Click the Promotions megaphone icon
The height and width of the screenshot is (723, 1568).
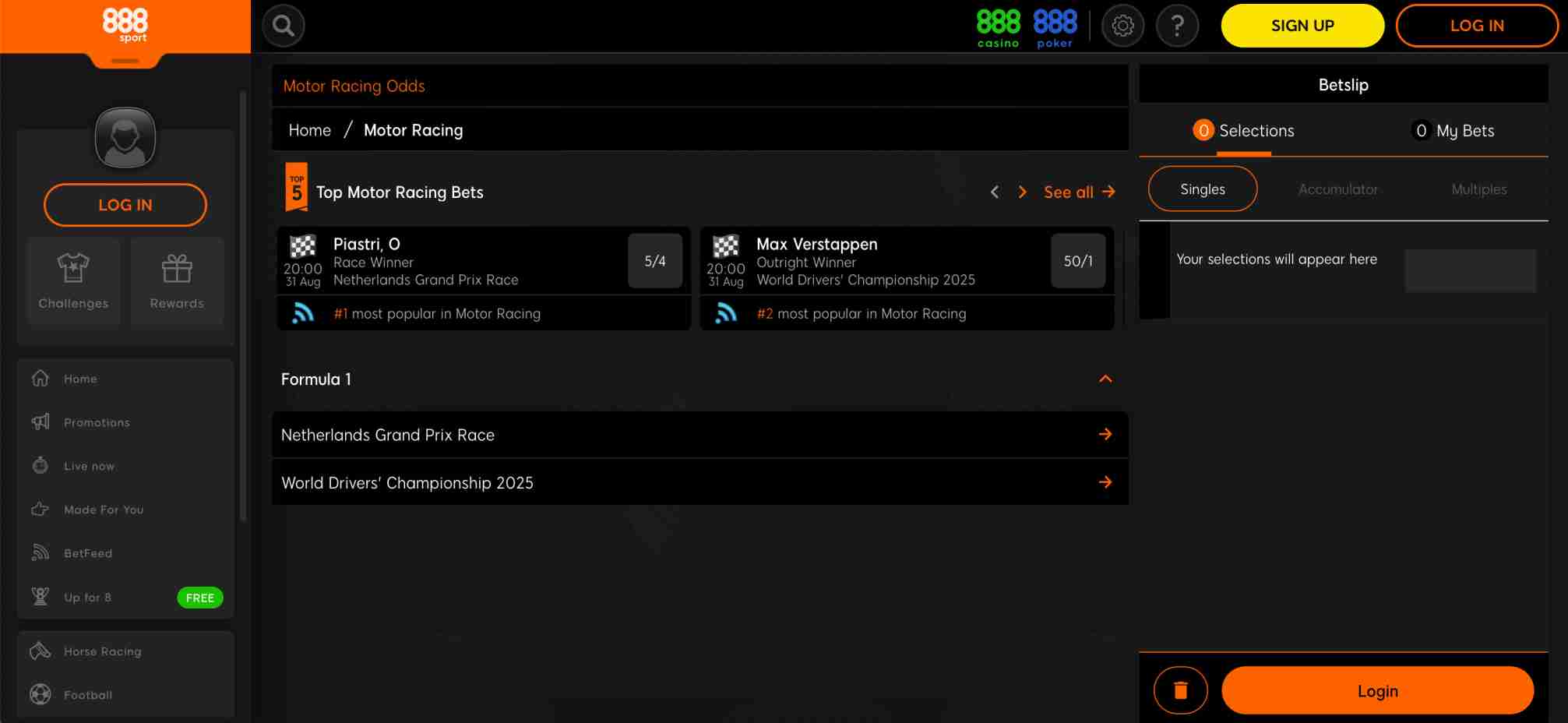click(41, 421)
